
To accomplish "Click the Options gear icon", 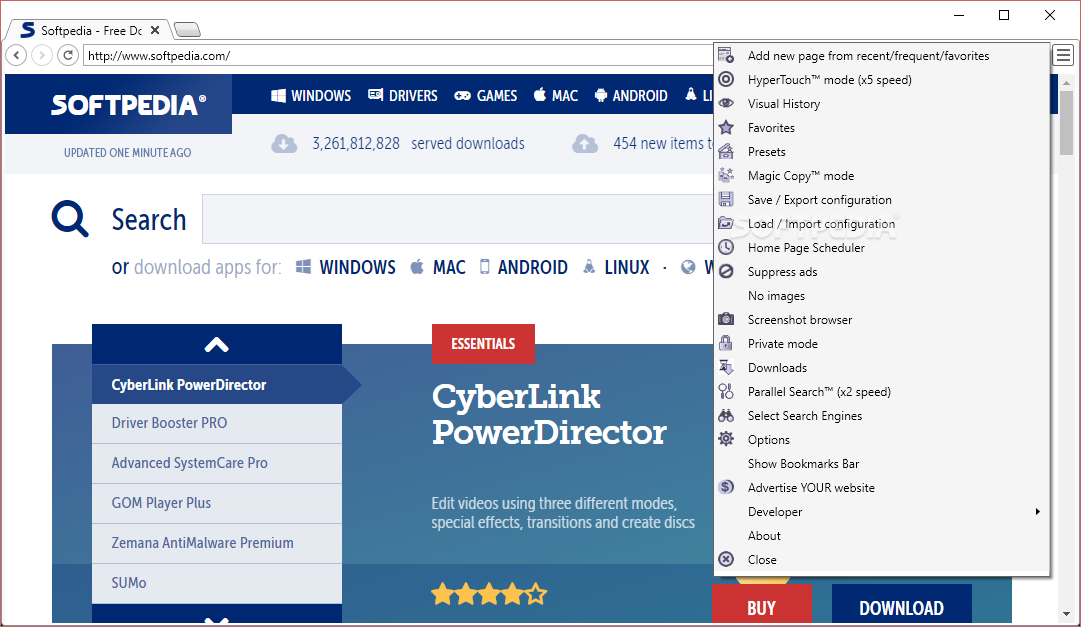I will (x=726, y=439).
